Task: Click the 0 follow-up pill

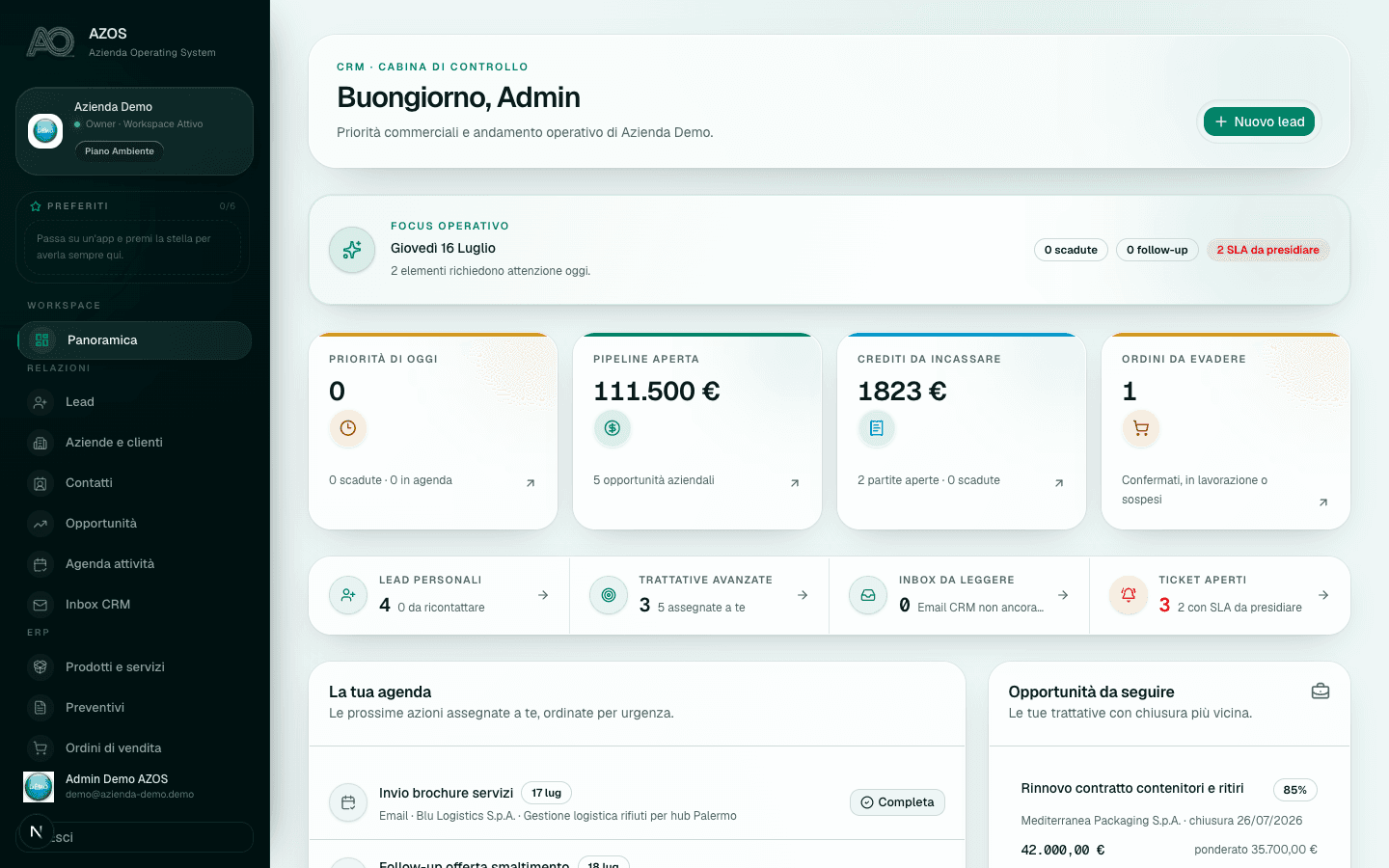Action: coord(1157,250)
